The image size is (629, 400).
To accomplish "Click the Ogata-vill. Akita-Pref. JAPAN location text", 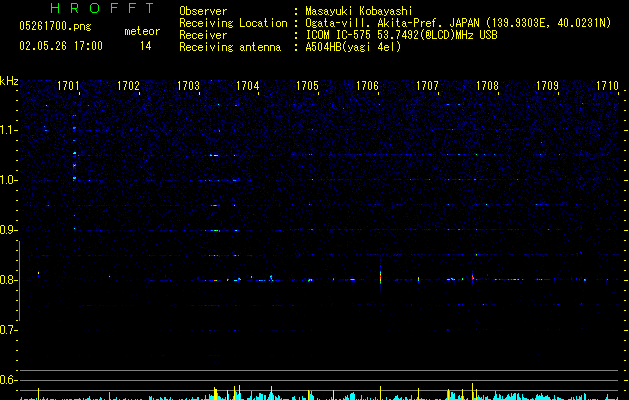I will point(458,23).
